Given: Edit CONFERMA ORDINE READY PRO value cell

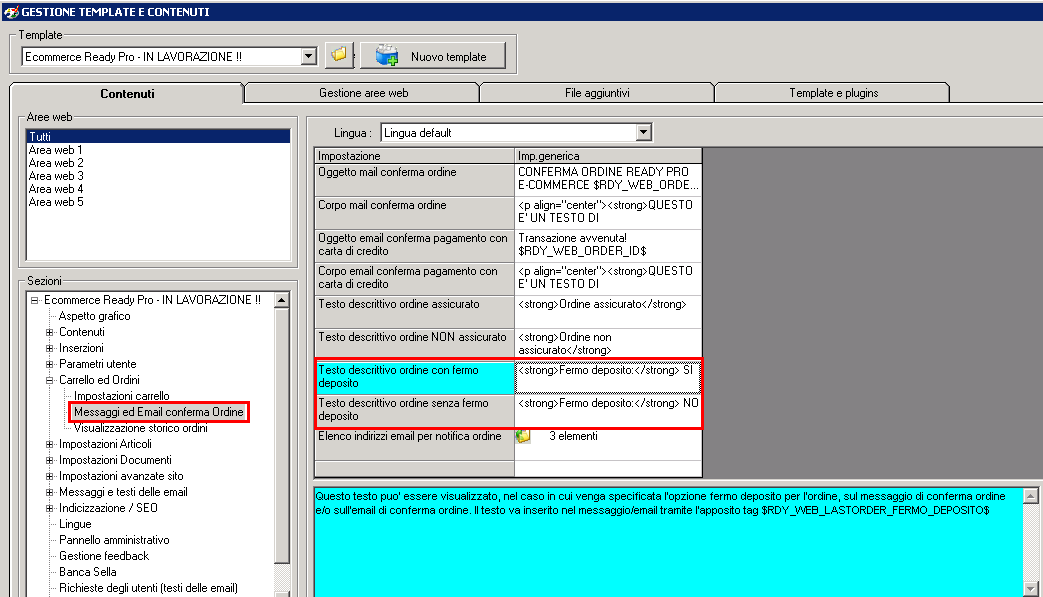Looking at the screenshot, I should pyautogui.click(x=608, y=179).
